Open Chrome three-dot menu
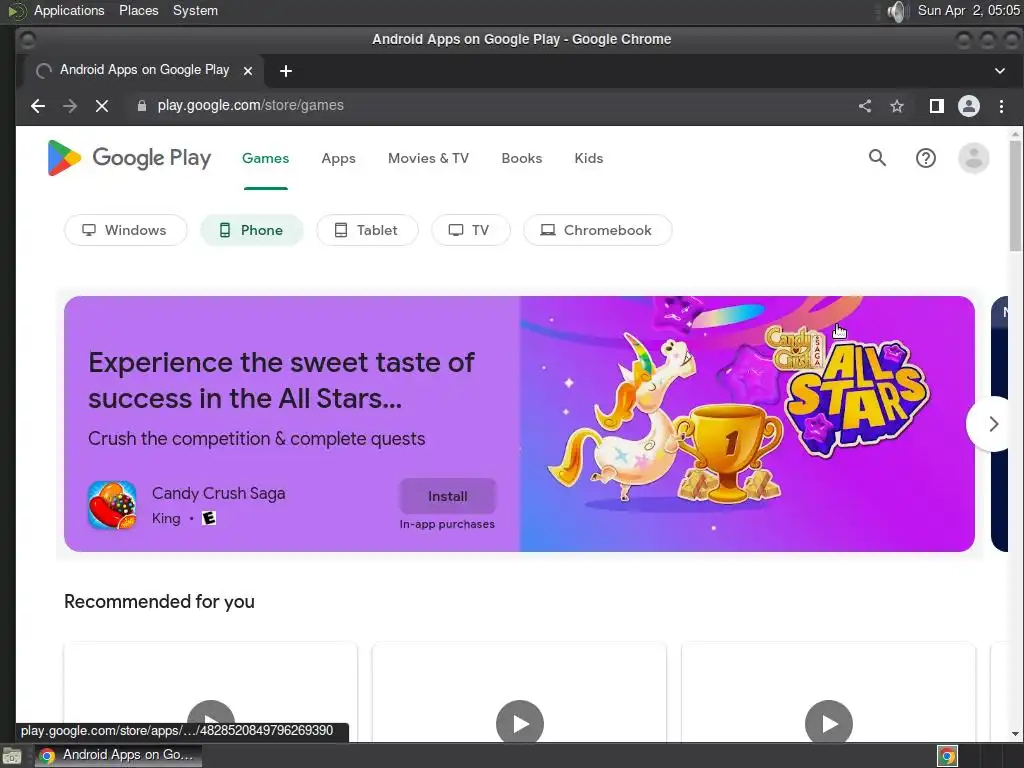 (x=1001, y=106)
